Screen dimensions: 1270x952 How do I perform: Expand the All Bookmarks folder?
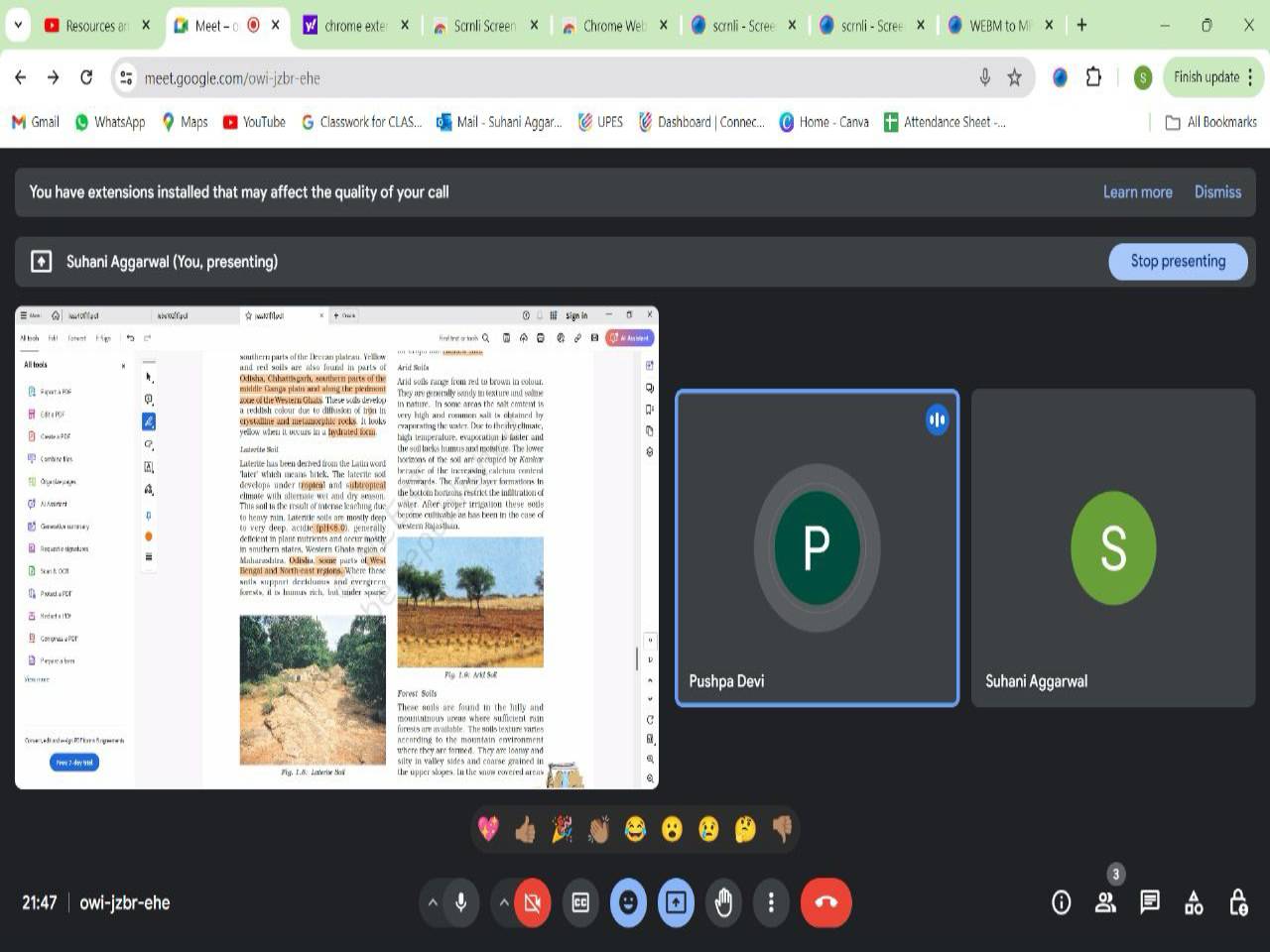1210,122
